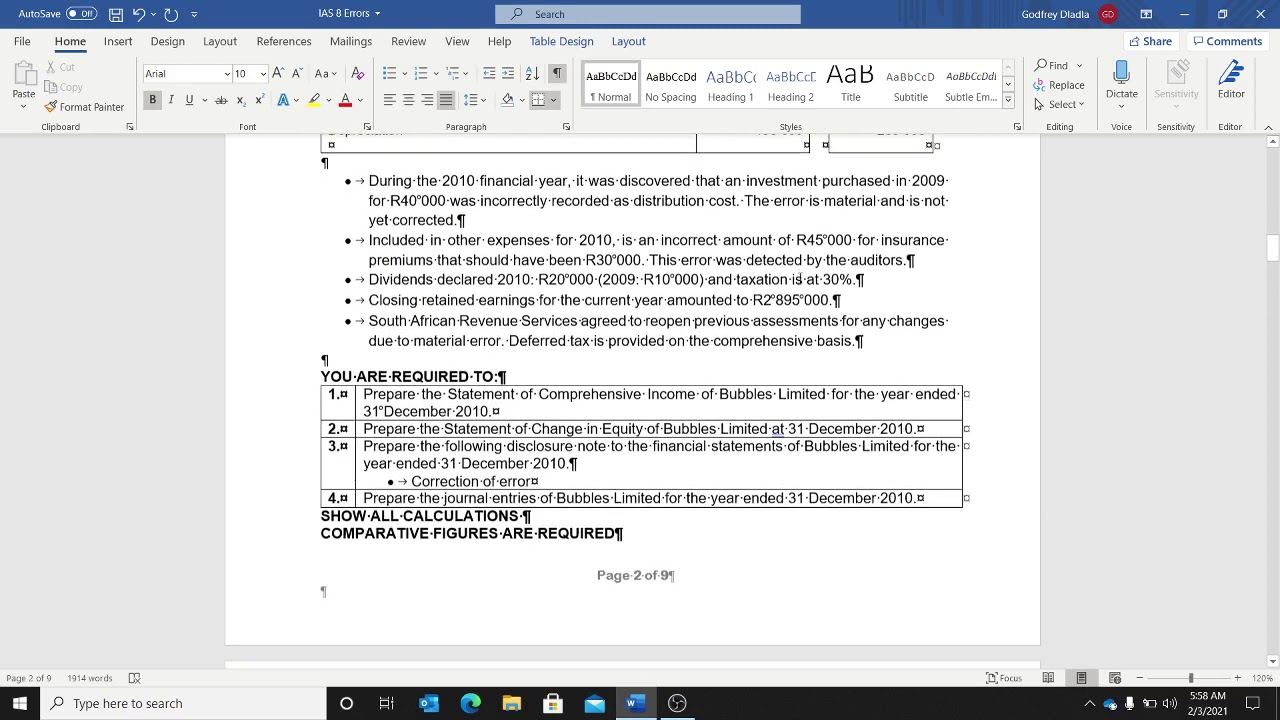
Task: Open the font name Arial dropdown
Action: [x=225, y=73]
